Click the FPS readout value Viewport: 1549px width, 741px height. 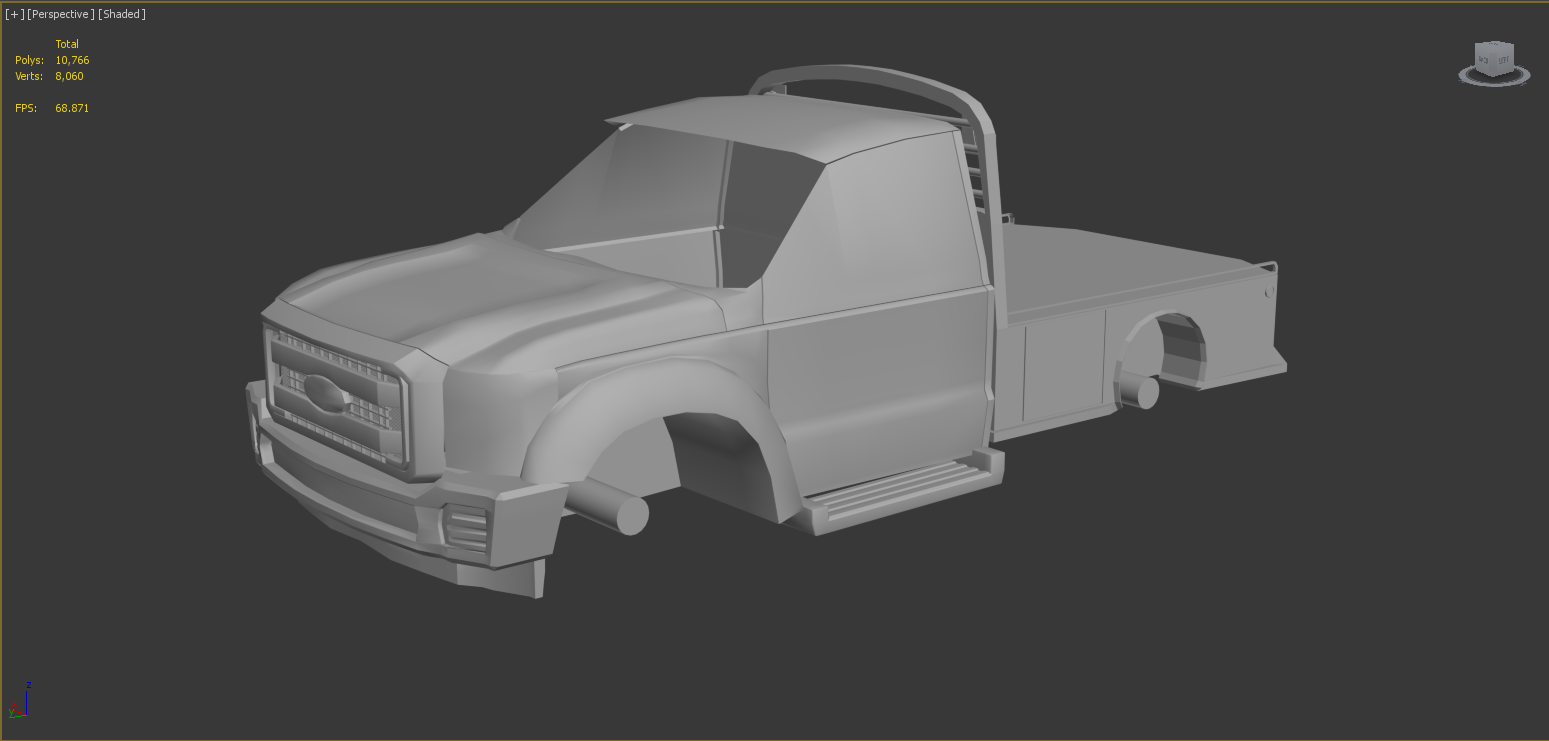click(x=71, y=108)
